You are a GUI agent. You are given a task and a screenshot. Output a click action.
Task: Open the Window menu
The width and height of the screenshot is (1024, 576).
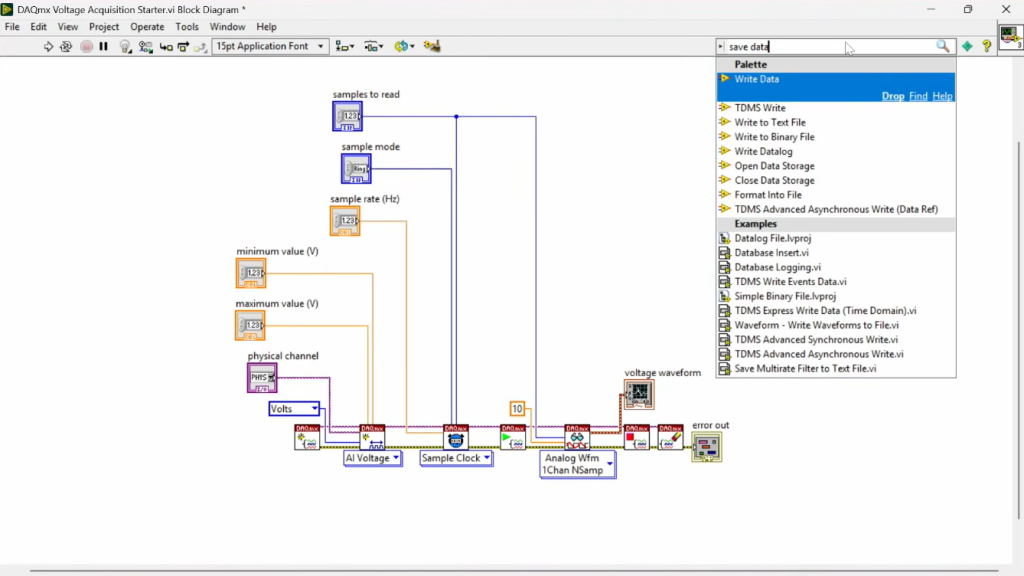(227, 27)
